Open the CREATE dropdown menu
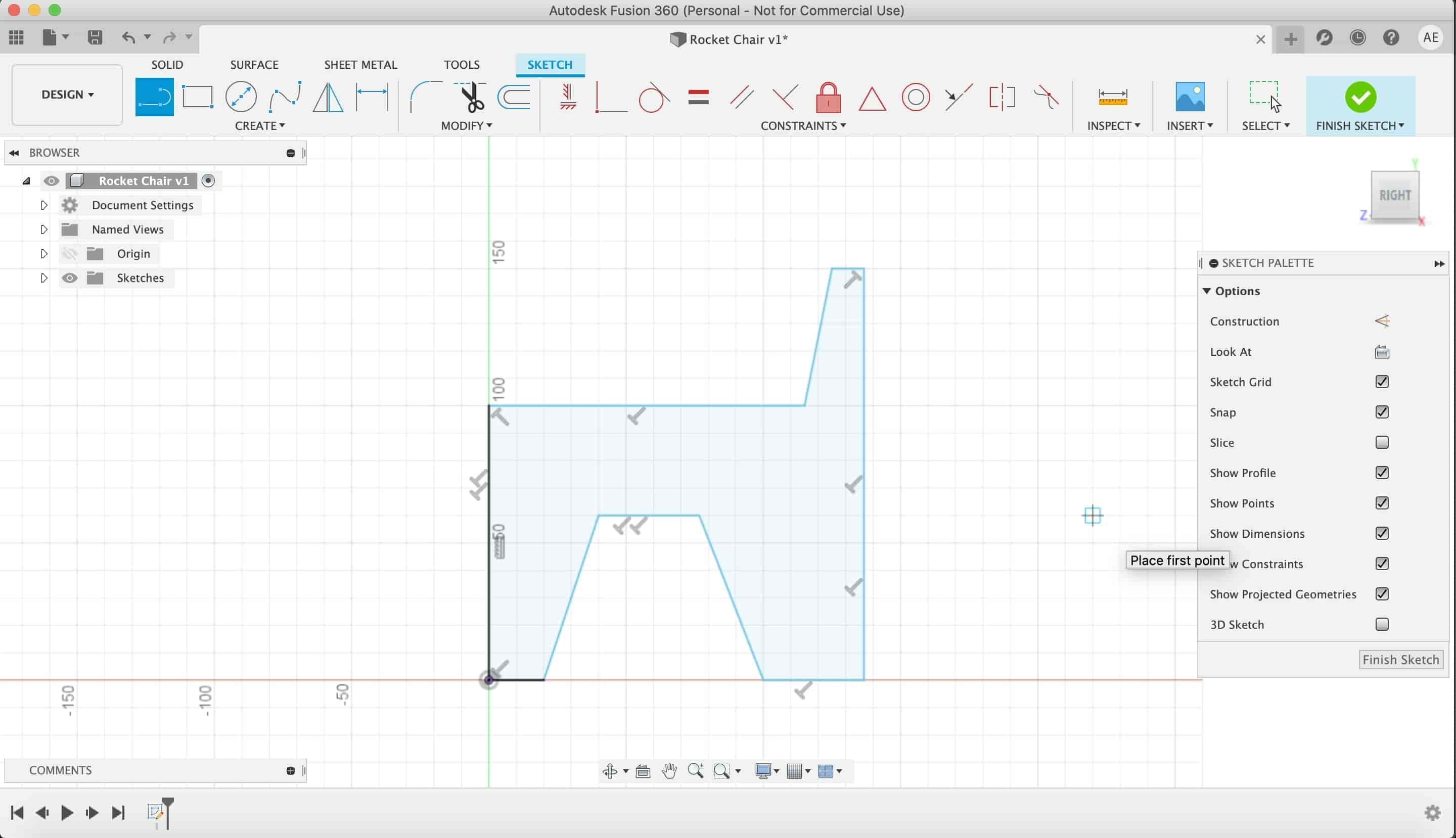1456x838 pixels. [260, 125]
